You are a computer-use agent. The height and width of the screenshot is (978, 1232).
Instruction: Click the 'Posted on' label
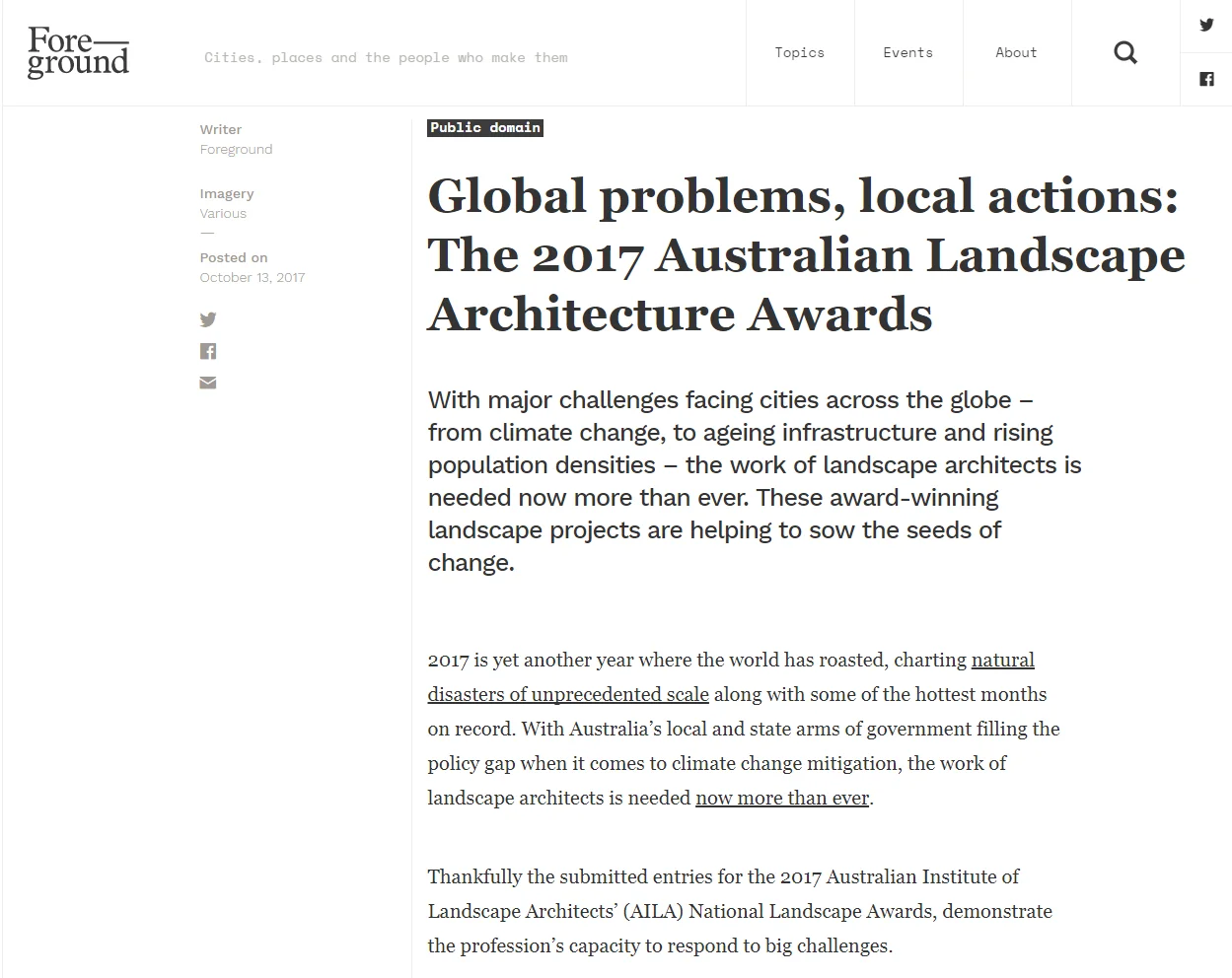pyautogui.click(x=234, y=257)
